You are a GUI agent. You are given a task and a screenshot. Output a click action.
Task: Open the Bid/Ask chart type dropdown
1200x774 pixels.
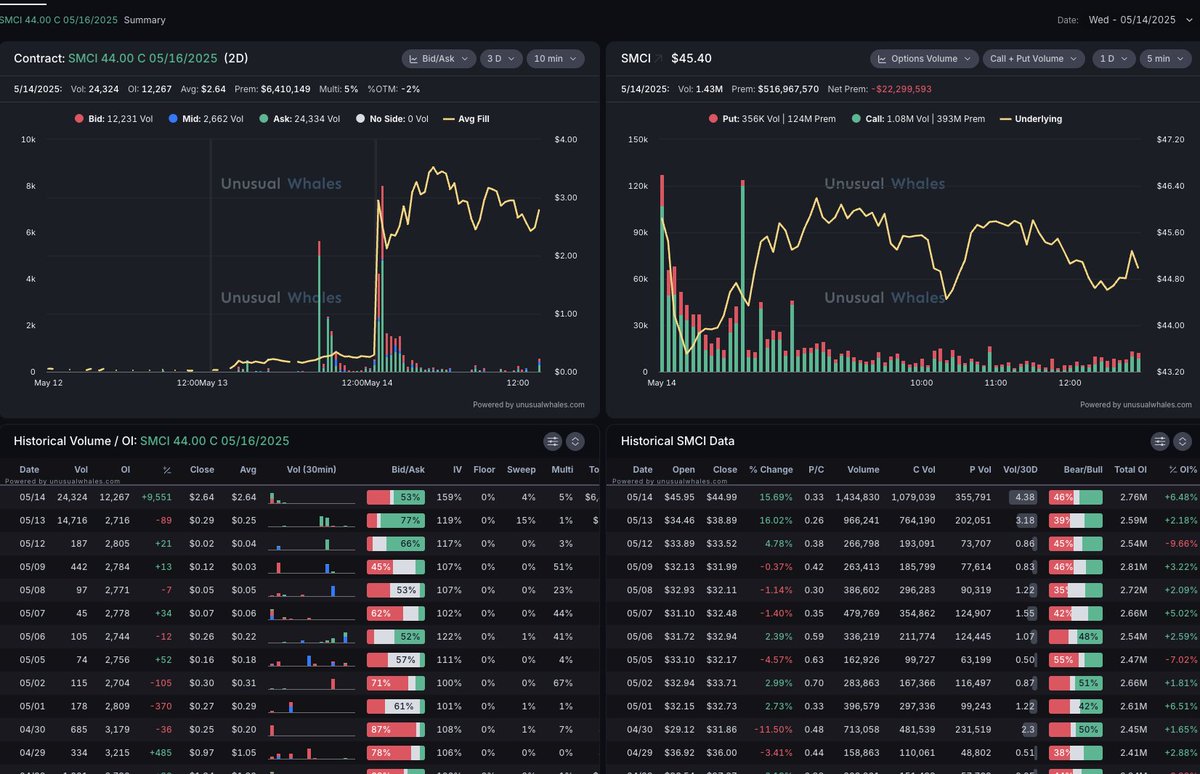[438, 58]
